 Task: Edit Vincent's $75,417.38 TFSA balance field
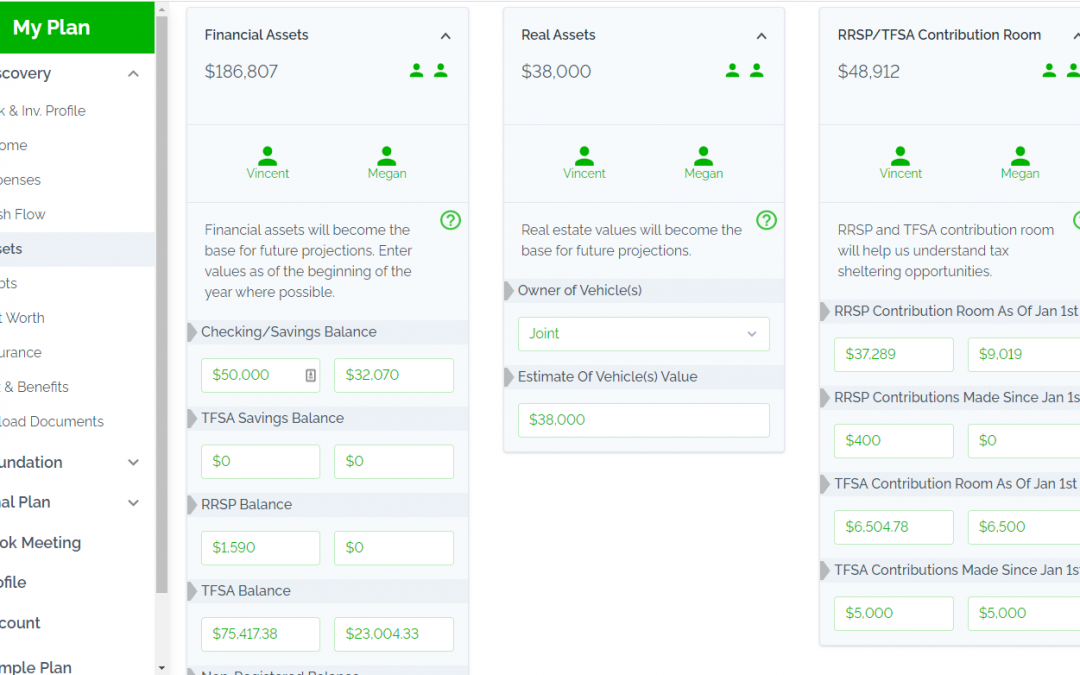pos(260,634)
